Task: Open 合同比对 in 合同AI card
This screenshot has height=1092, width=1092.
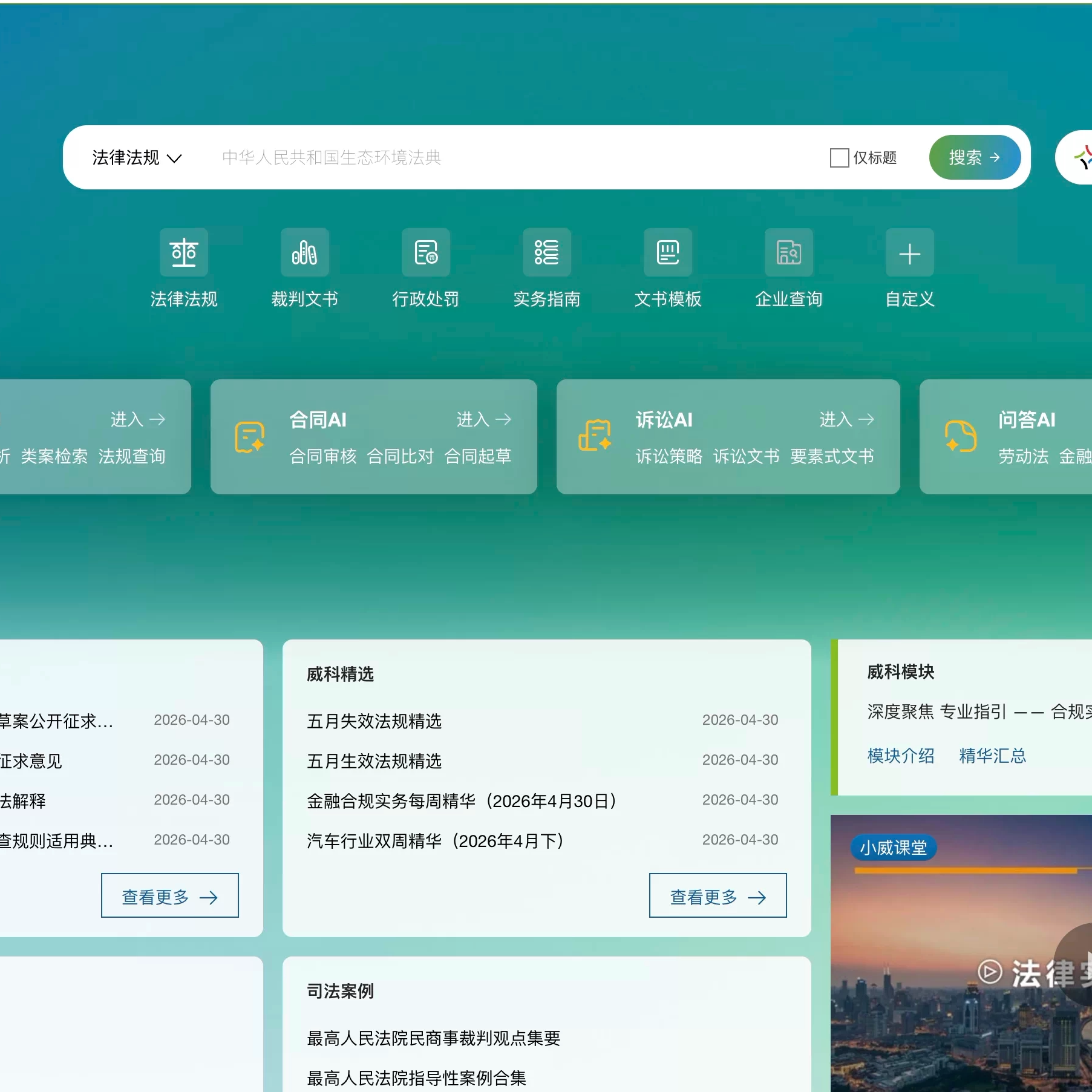Action: tap(401, 456)
